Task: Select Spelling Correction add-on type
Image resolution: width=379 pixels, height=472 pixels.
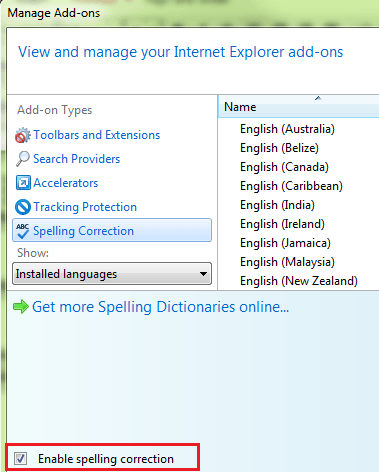Action: (x=112, y=231)
